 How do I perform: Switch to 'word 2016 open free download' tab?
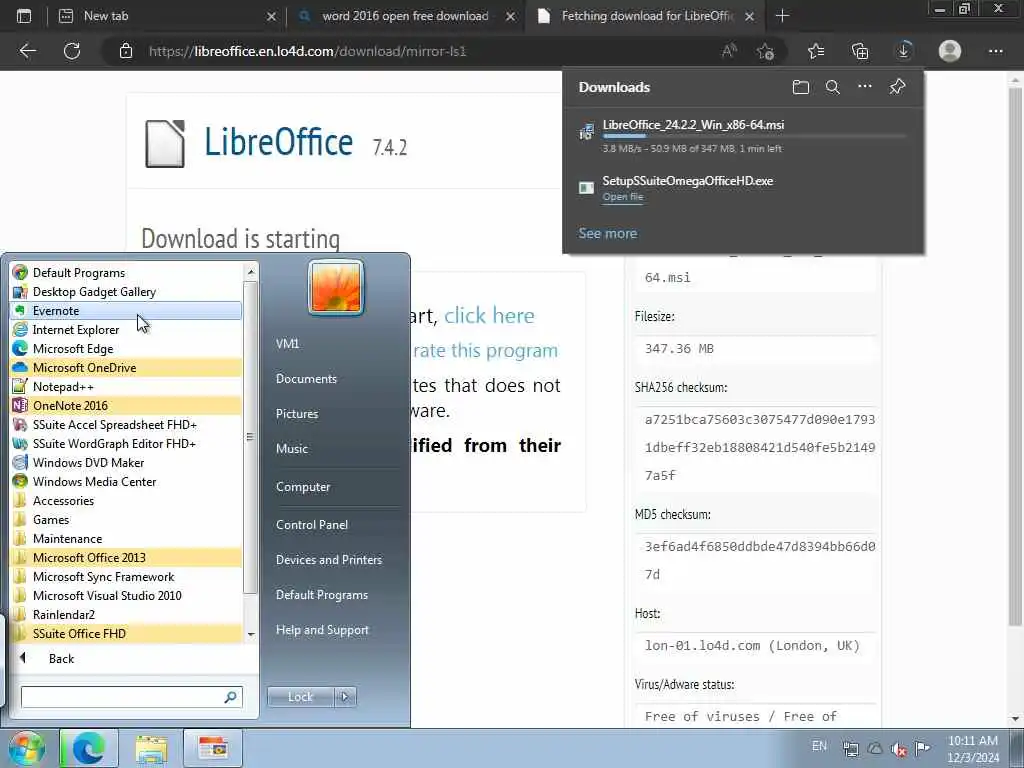coord(406,16)
